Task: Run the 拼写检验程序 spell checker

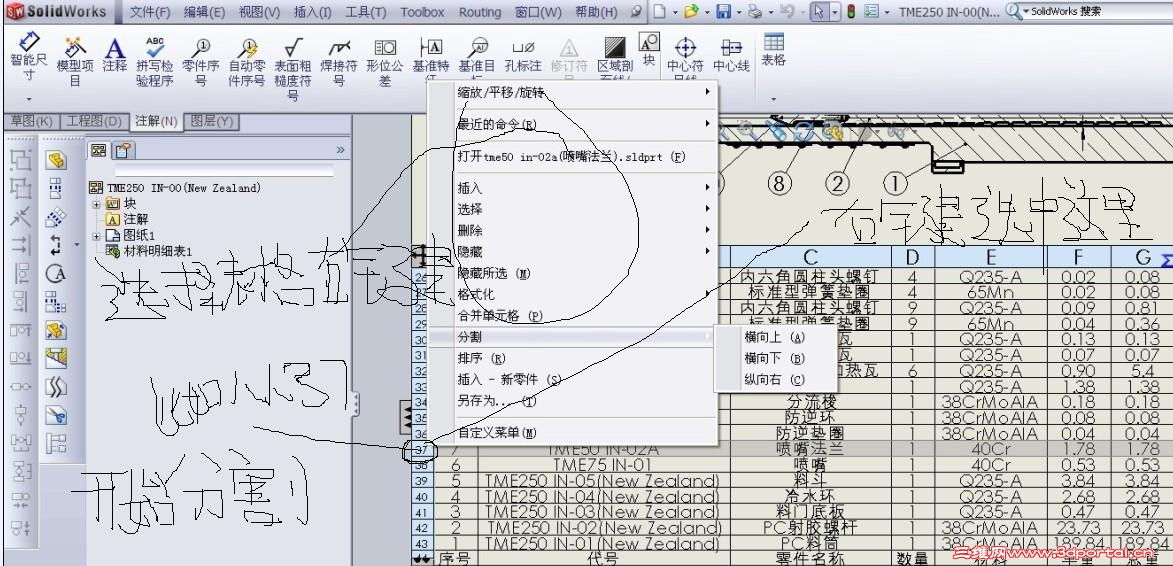Action: [155, 60]
